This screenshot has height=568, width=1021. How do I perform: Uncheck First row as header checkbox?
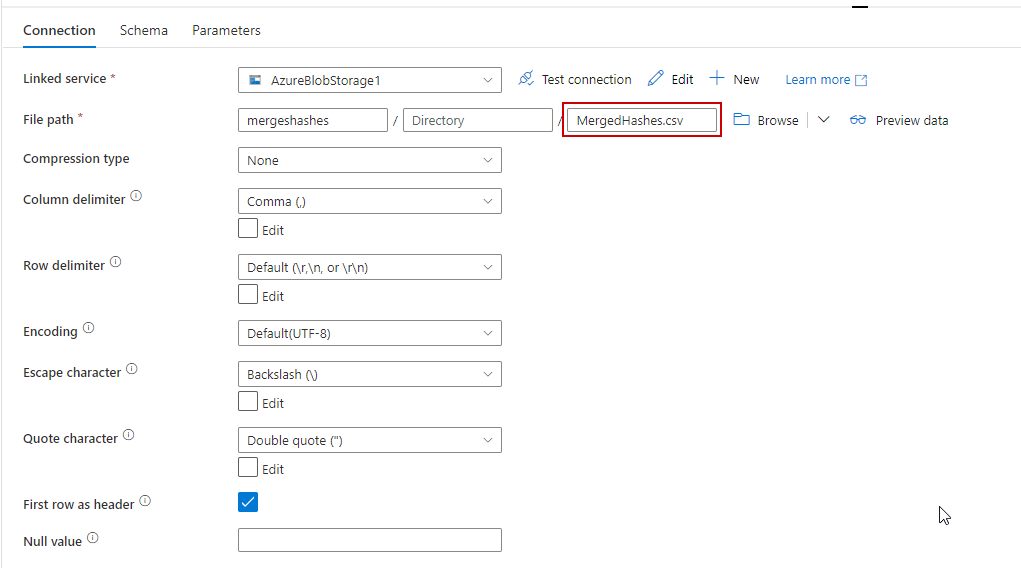(248, 502)
